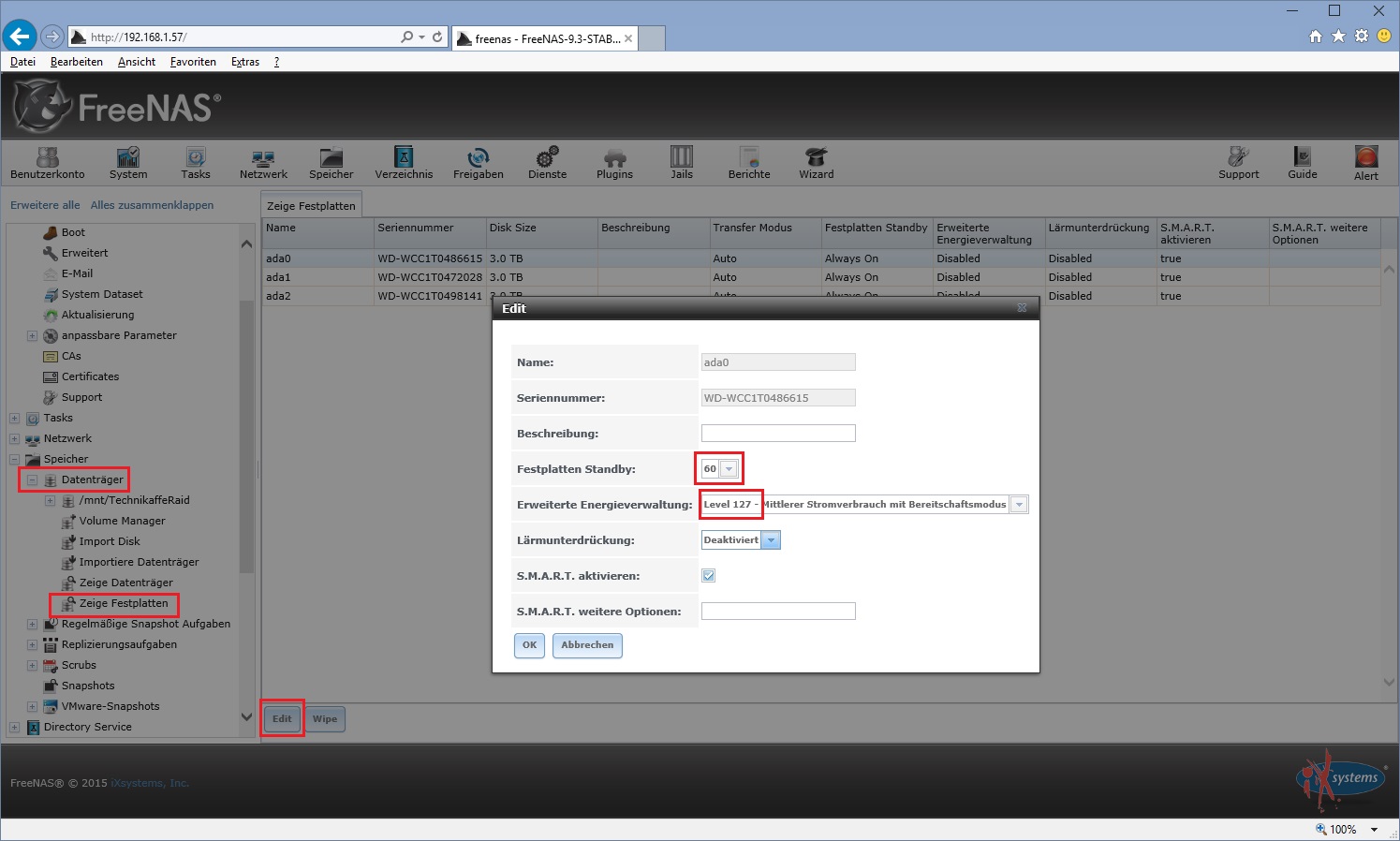Click the browser back arrow button
The height and width of the screenshot is (841, 1400).
click(20, 37)
